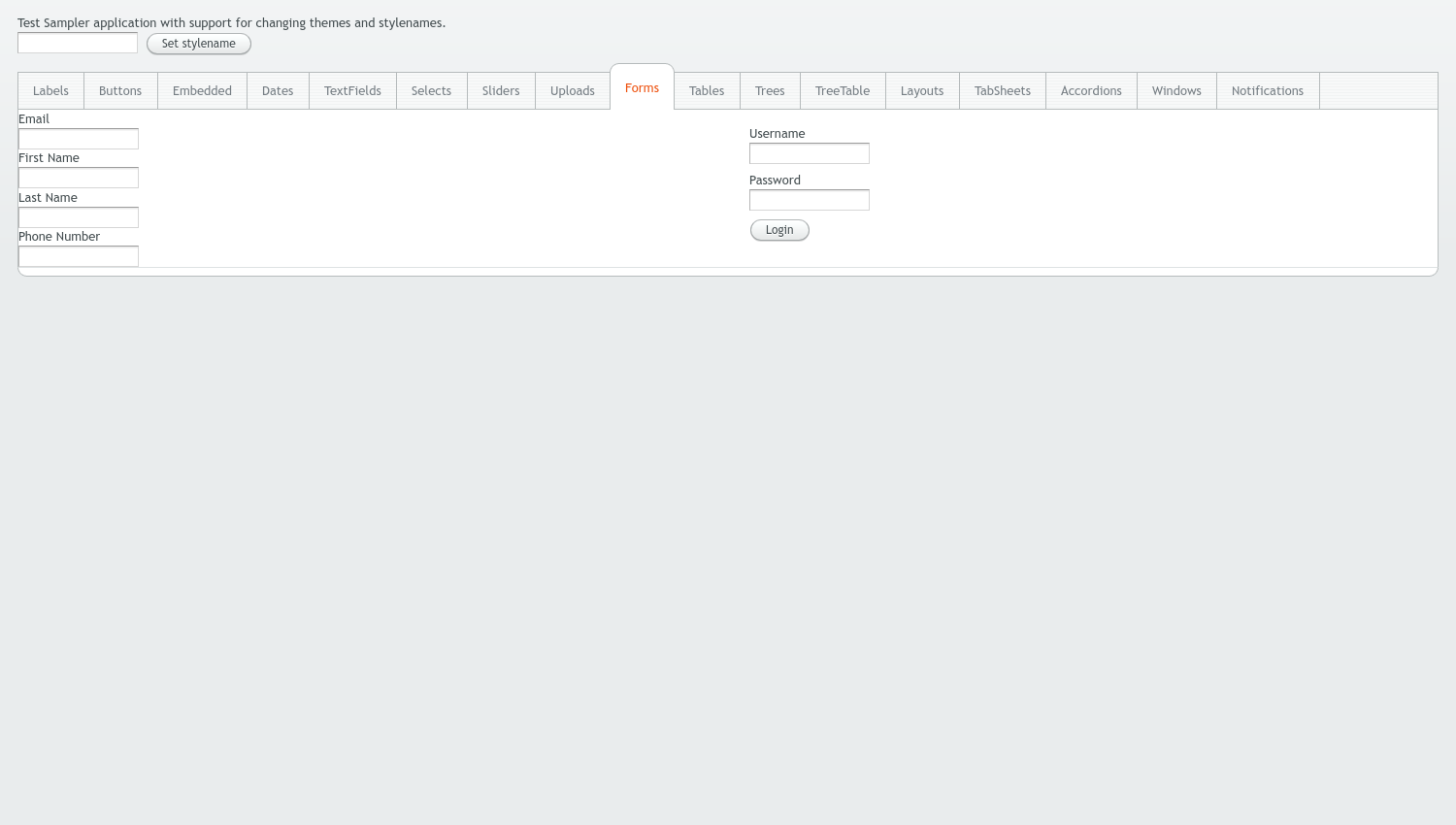
Task: Select the Uploads tab
Action: tap(573, 91)
